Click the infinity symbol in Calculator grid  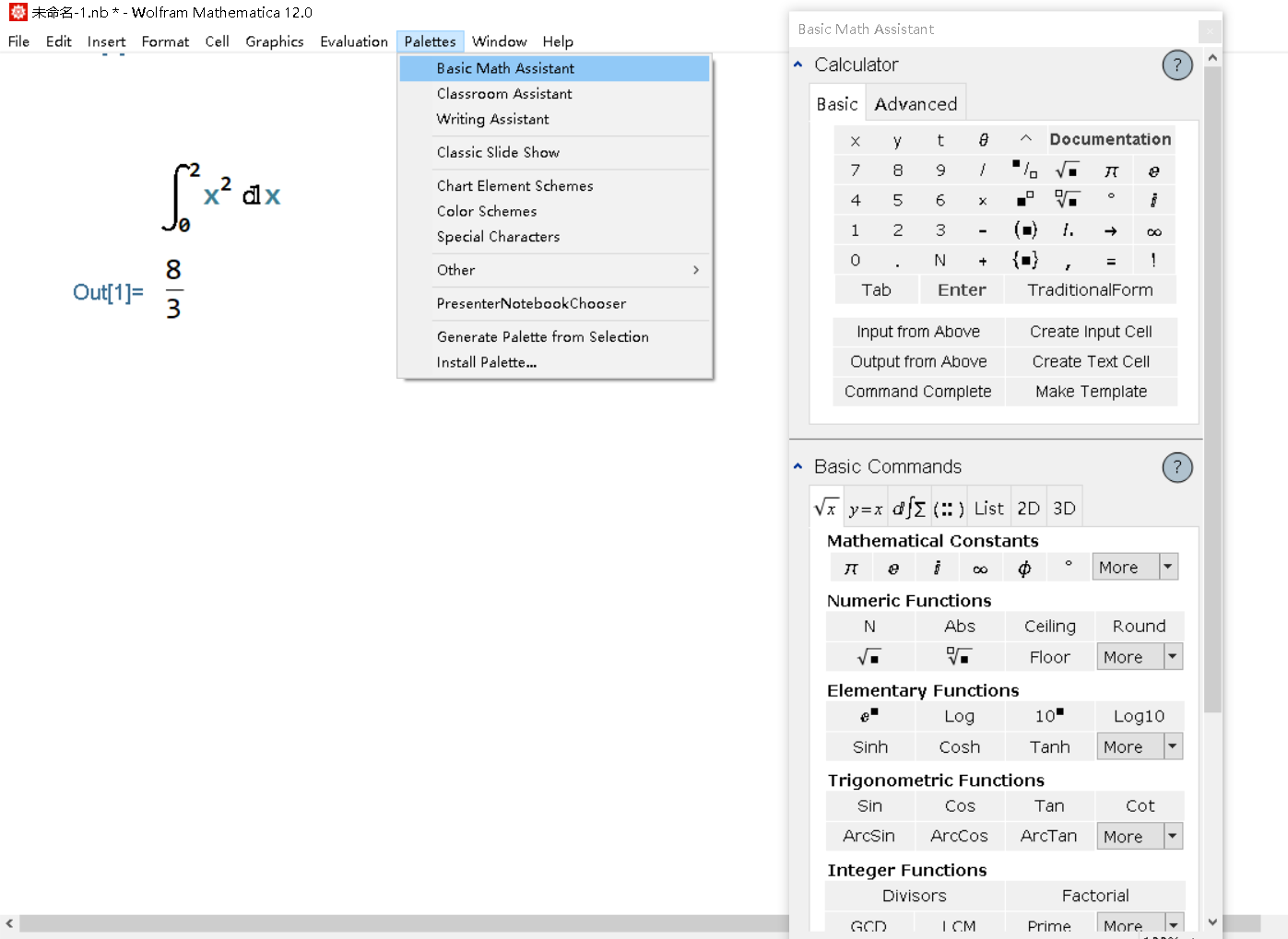point(1153,231)
